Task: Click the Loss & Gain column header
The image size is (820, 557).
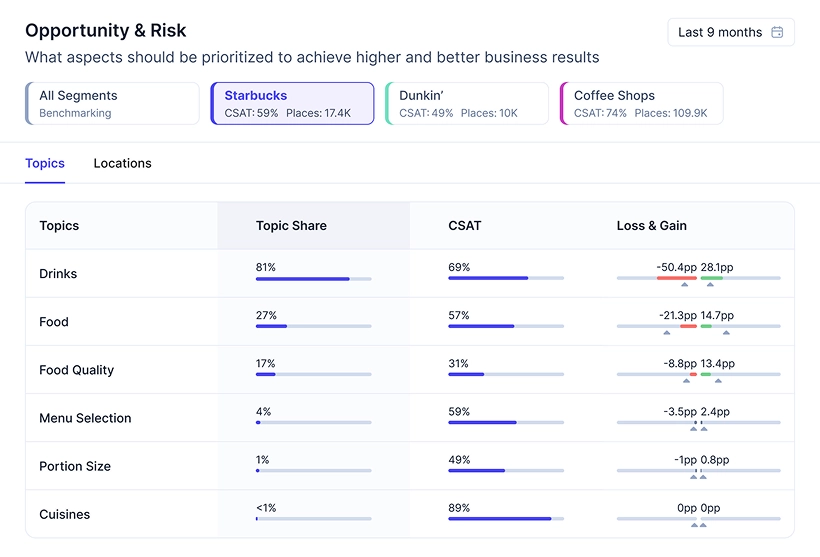Action: [x=651, y=226]
